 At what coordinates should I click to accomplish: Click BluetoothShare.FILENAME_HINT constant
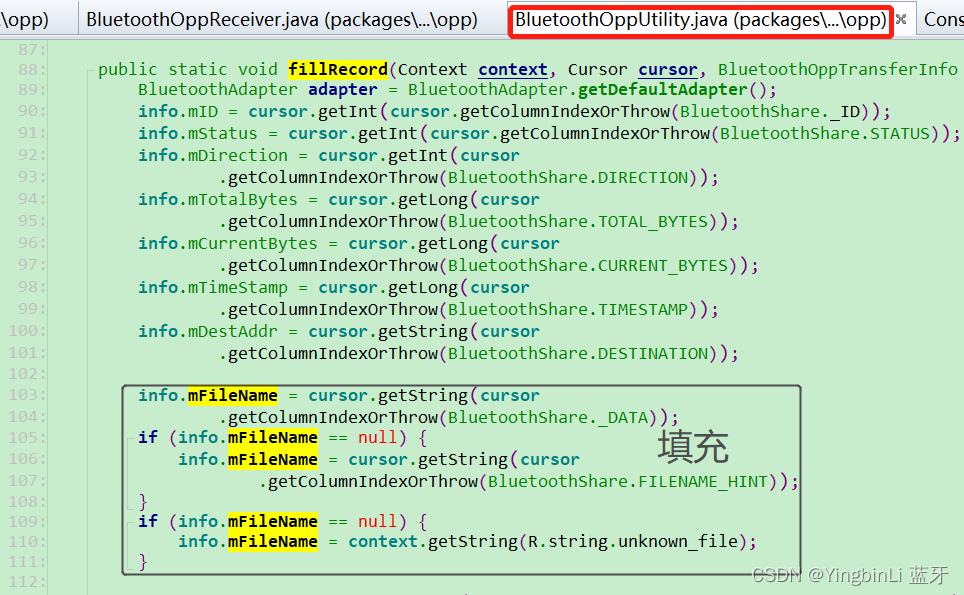(x=628, y=482)
